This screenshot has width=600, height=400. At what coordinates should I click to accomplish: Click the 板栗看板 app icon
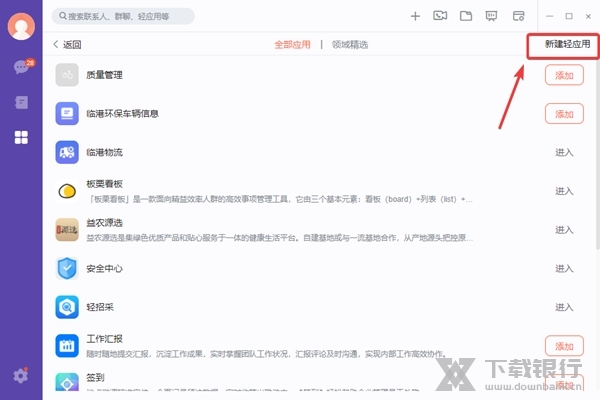pos(67,191)
